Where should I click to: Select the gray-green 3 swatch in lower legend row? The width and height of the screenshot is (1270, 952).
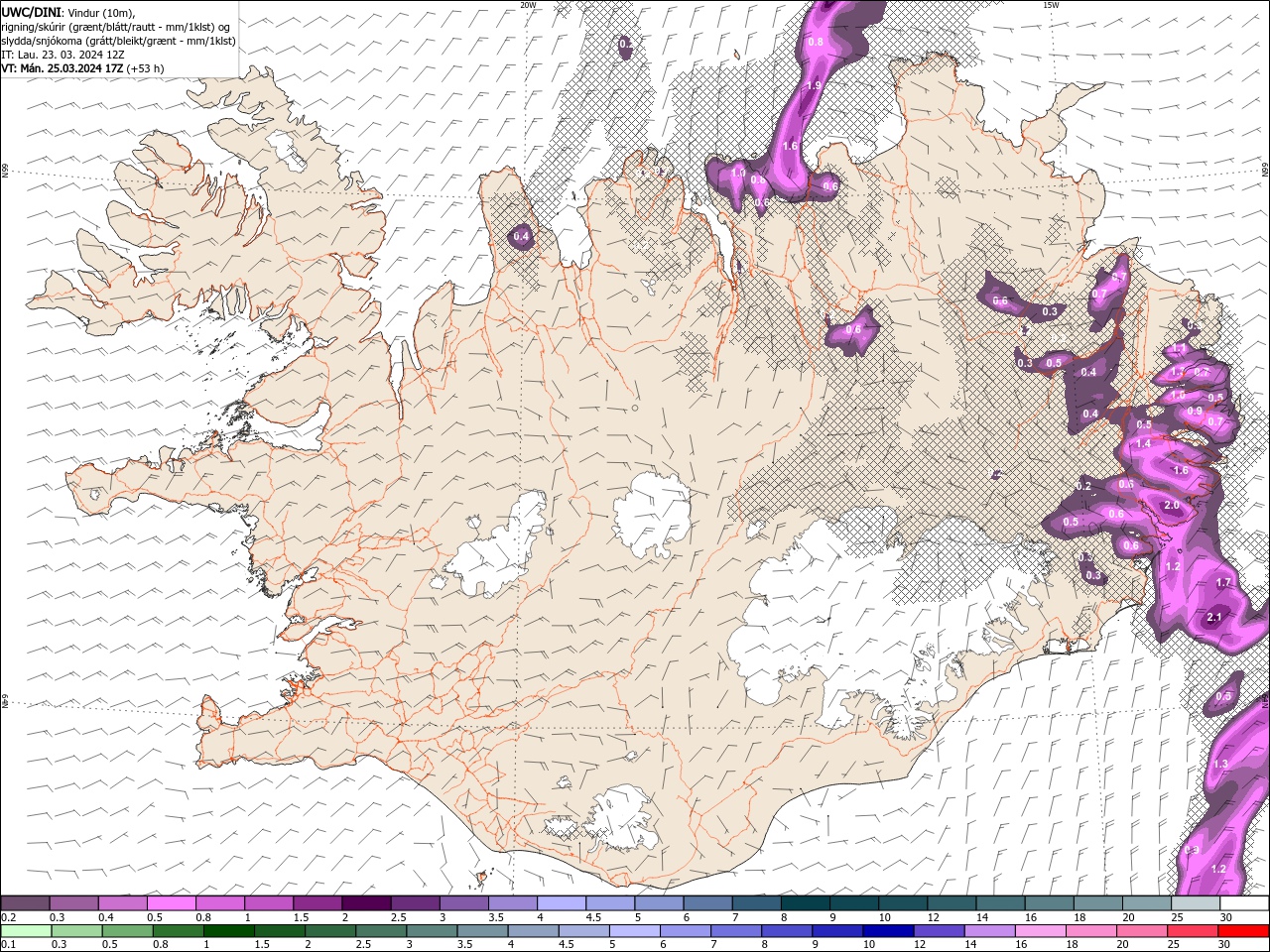pos(432,931)
